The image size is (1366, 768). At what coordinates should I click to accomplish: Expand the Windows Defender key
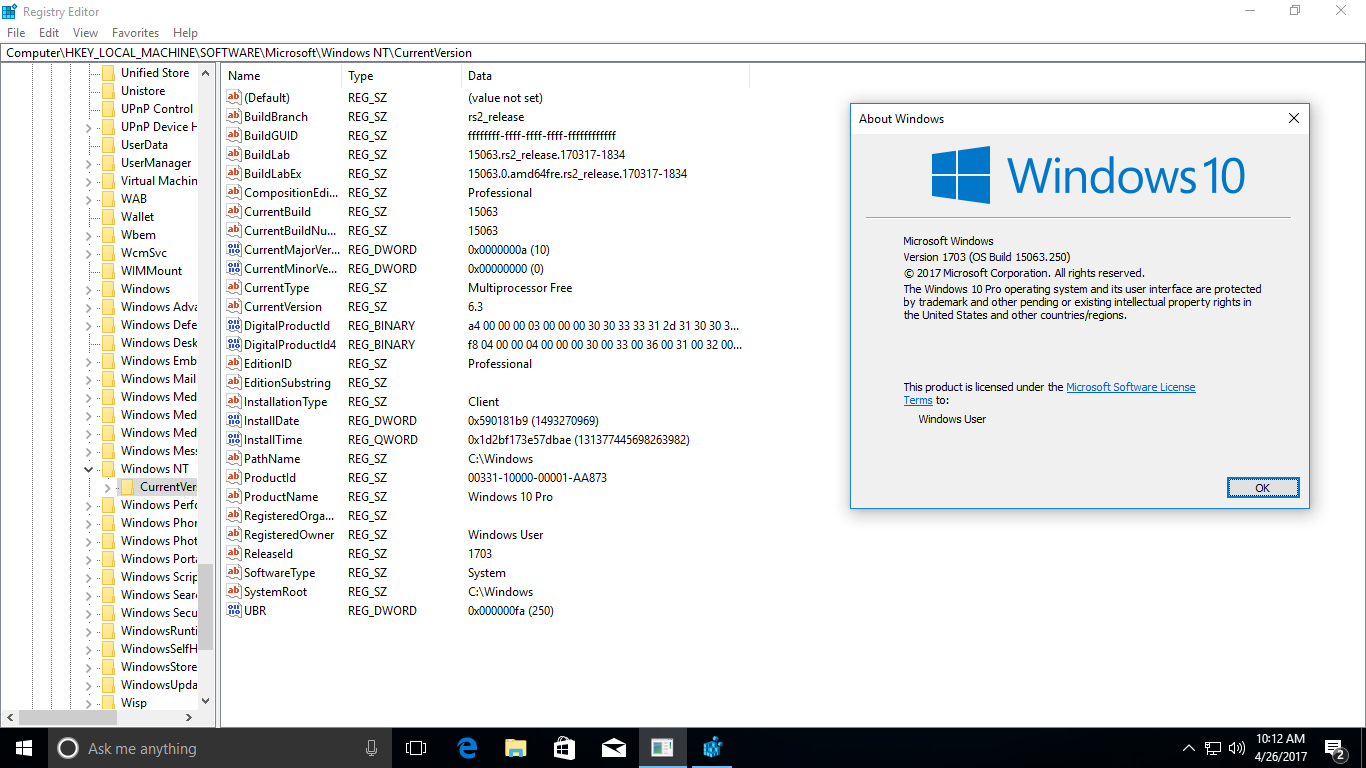[88, 325]
